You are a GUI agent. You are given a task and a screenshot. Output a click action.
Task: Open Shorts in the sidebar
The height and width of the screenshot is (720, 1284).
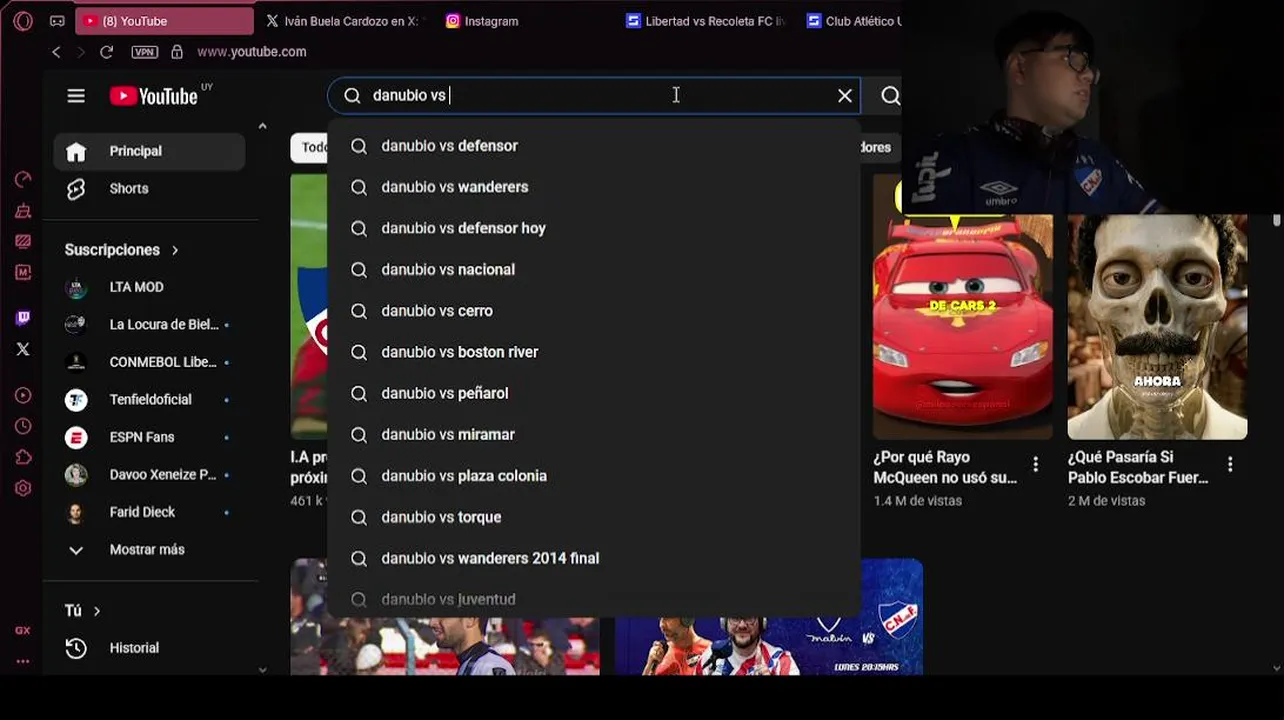[149, 189]
